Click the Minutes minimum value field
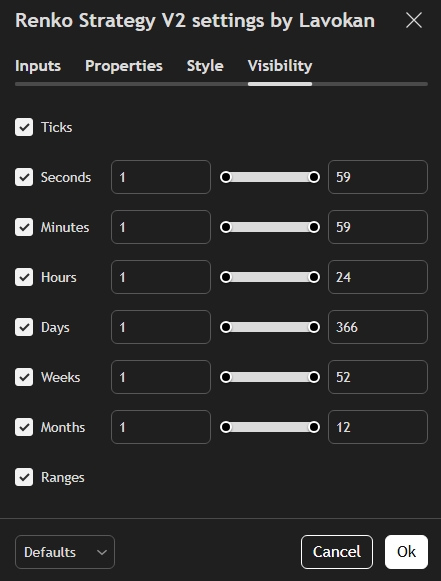The image size is (441, 581). (x=161, y=227)
